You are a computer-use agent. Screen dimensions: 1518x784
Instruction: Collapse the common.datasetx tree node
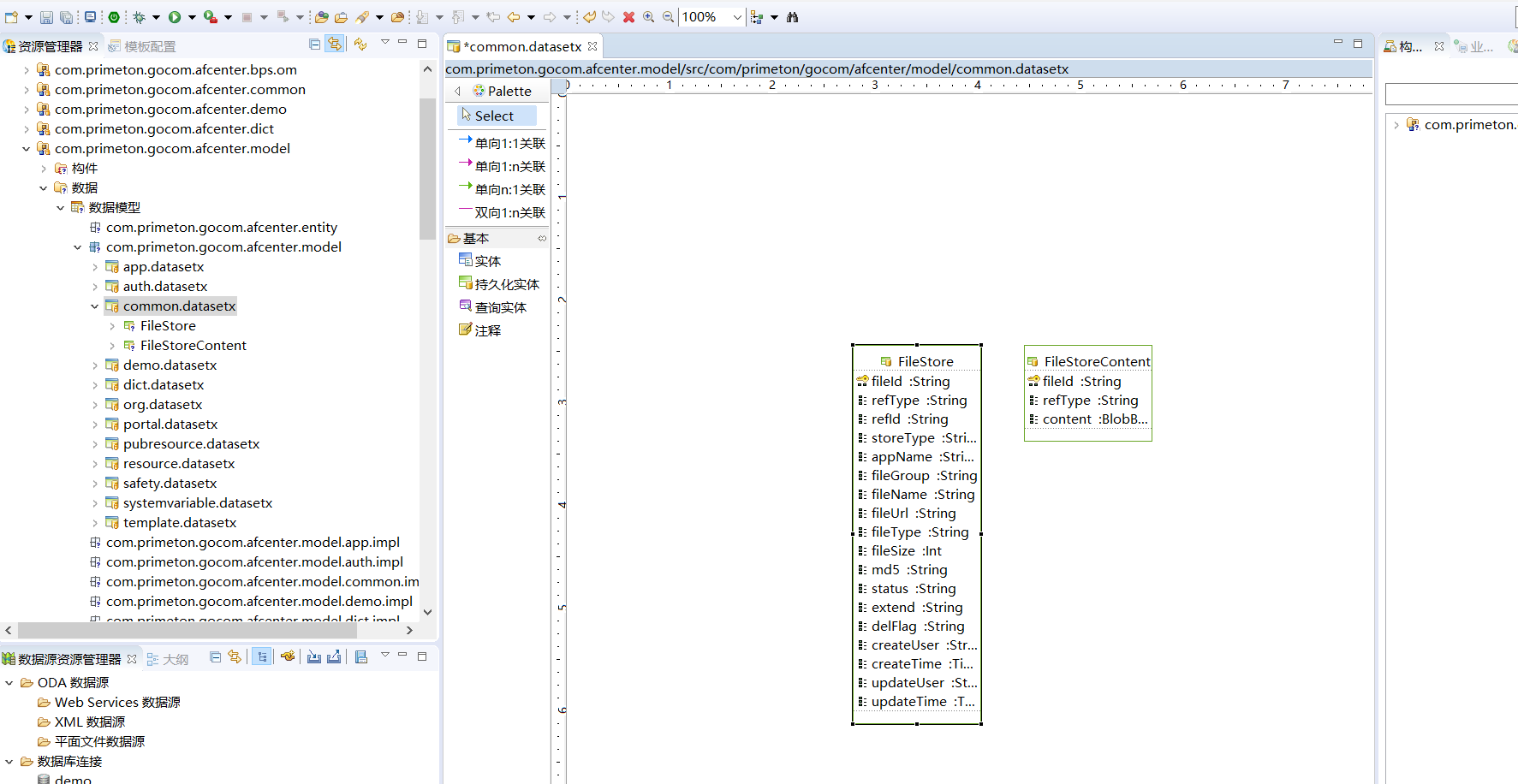point(95,306)
